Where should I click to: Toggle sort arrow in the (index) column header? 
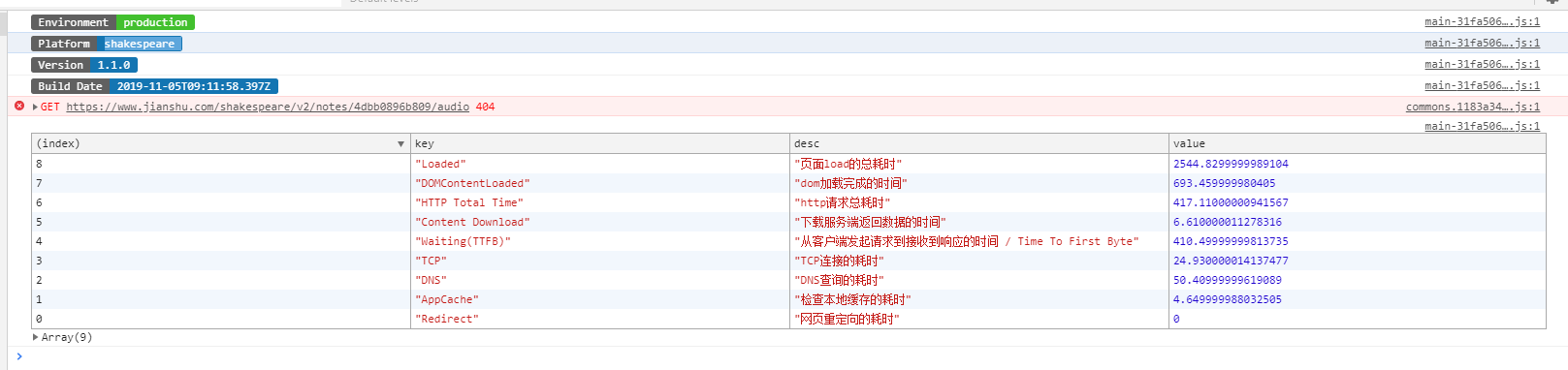(400, 144)
